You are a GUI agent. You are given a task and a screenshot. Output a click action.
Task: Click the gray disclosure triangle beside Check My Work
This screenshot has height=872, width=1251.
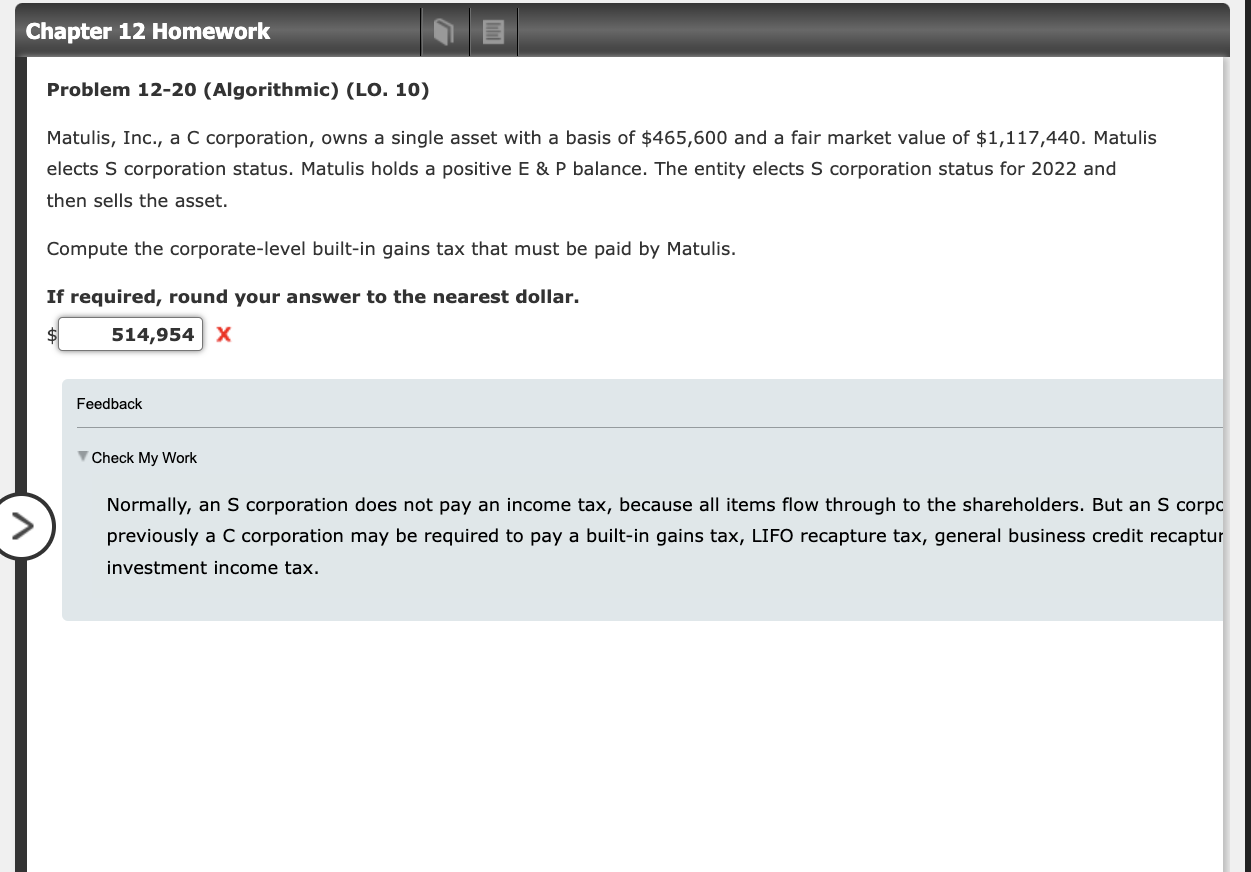pos(82,457)
